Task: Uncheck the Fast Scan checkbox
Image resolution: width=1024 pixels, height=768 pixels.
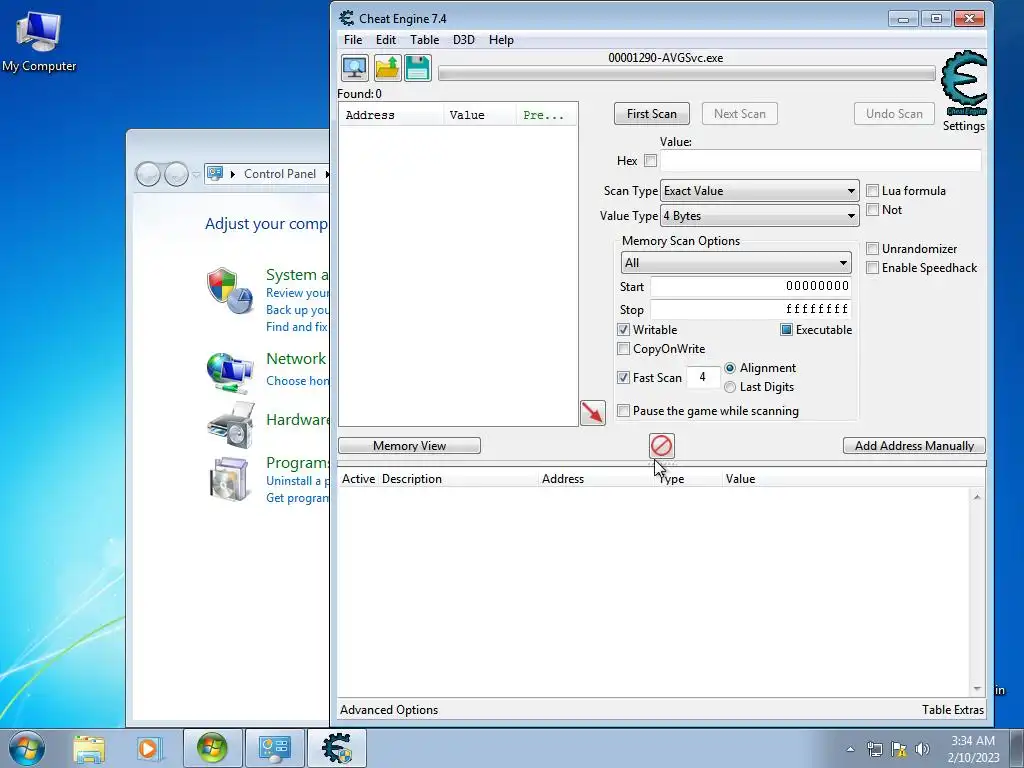Action: point(624,377)
